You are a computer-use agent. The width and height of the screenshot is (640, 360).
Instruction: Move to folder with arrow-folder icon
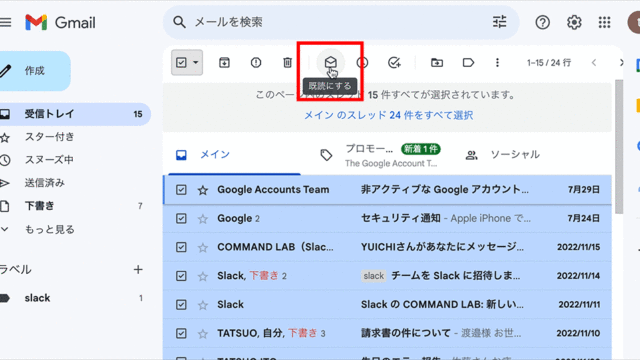[x=437, y=62]
